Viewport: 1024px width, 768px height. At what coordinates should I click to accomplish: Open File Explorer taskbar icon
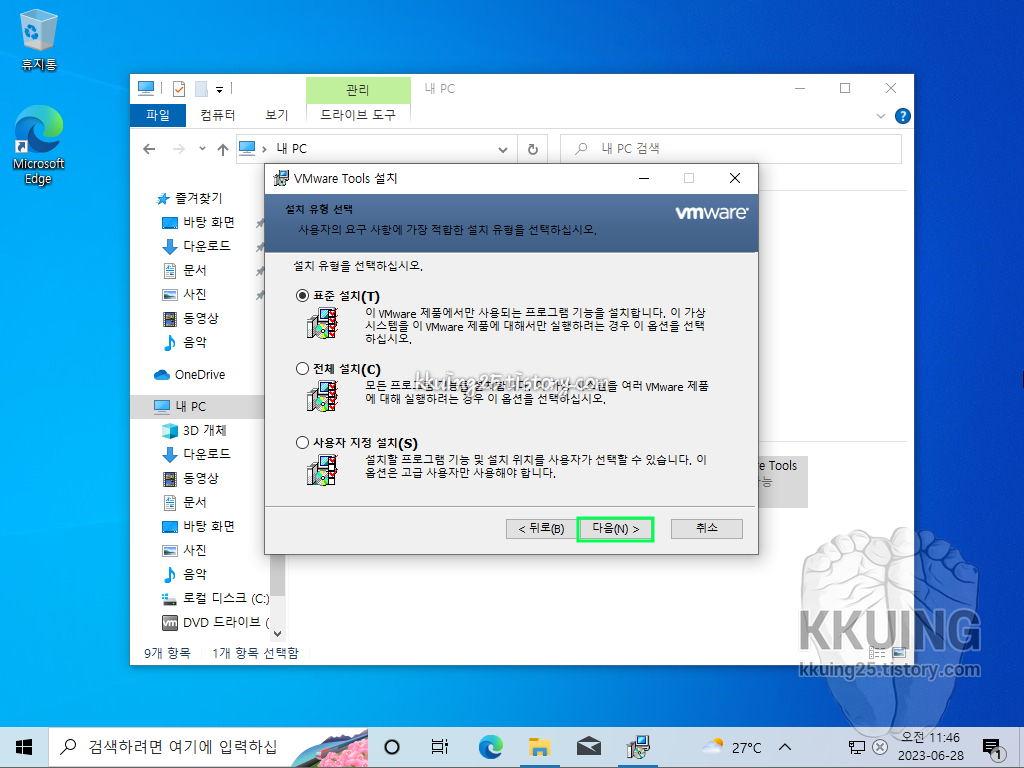pos(539,747)
